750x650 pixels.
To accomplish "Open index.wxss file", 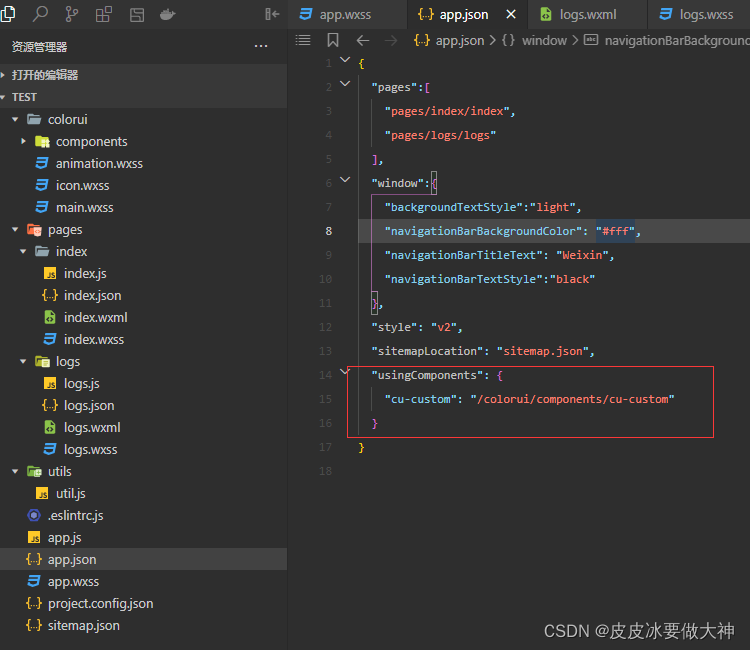I will 94,340.
